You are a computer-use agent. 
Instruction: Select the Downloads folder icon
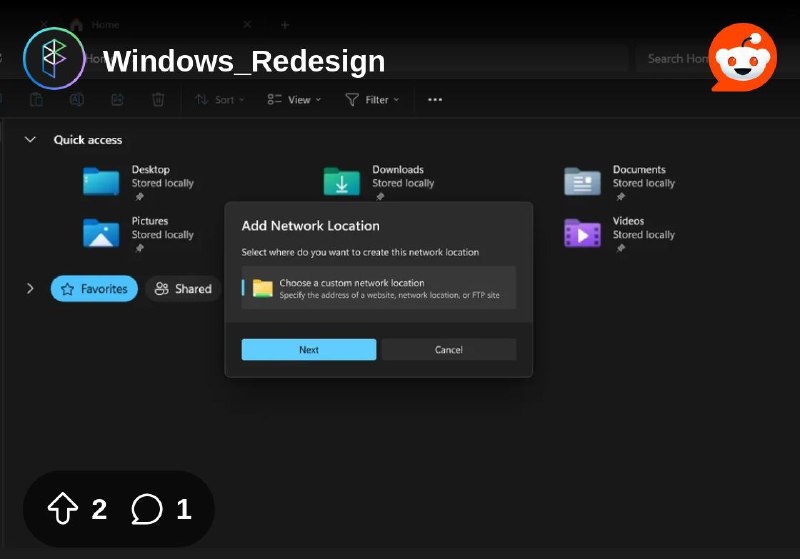pyautogui.click(x=341, y=182)
